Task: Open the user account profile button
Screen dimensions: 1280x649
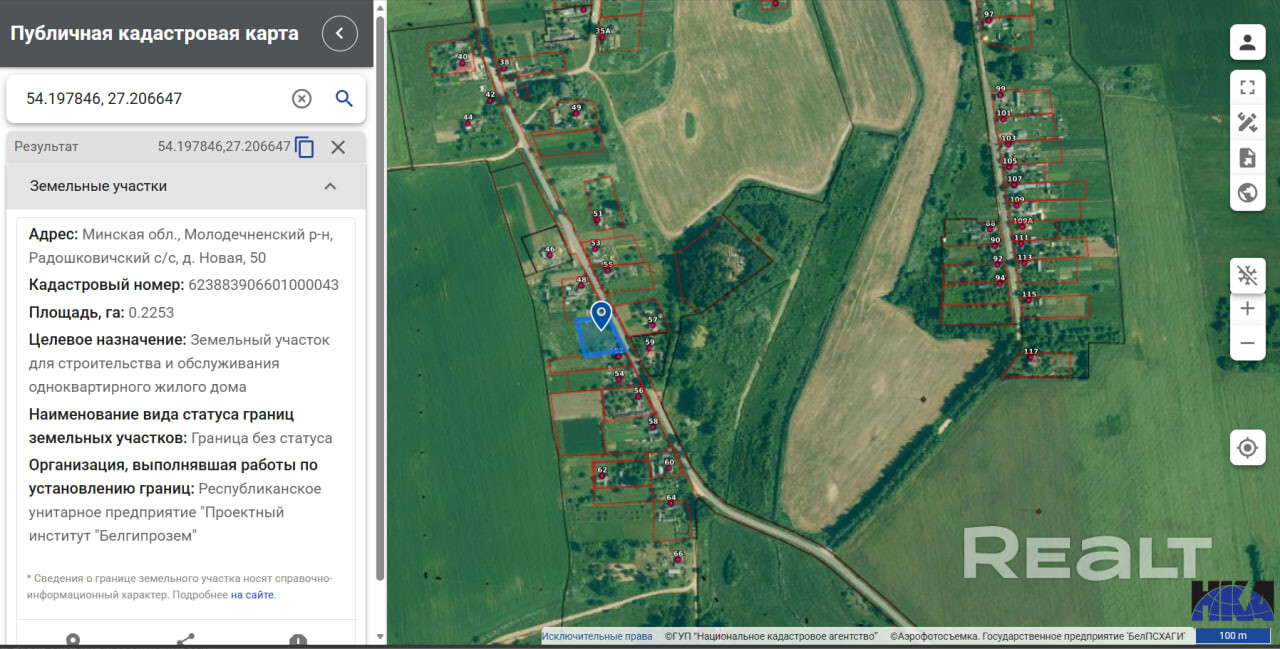Action: coord(1247,43)
